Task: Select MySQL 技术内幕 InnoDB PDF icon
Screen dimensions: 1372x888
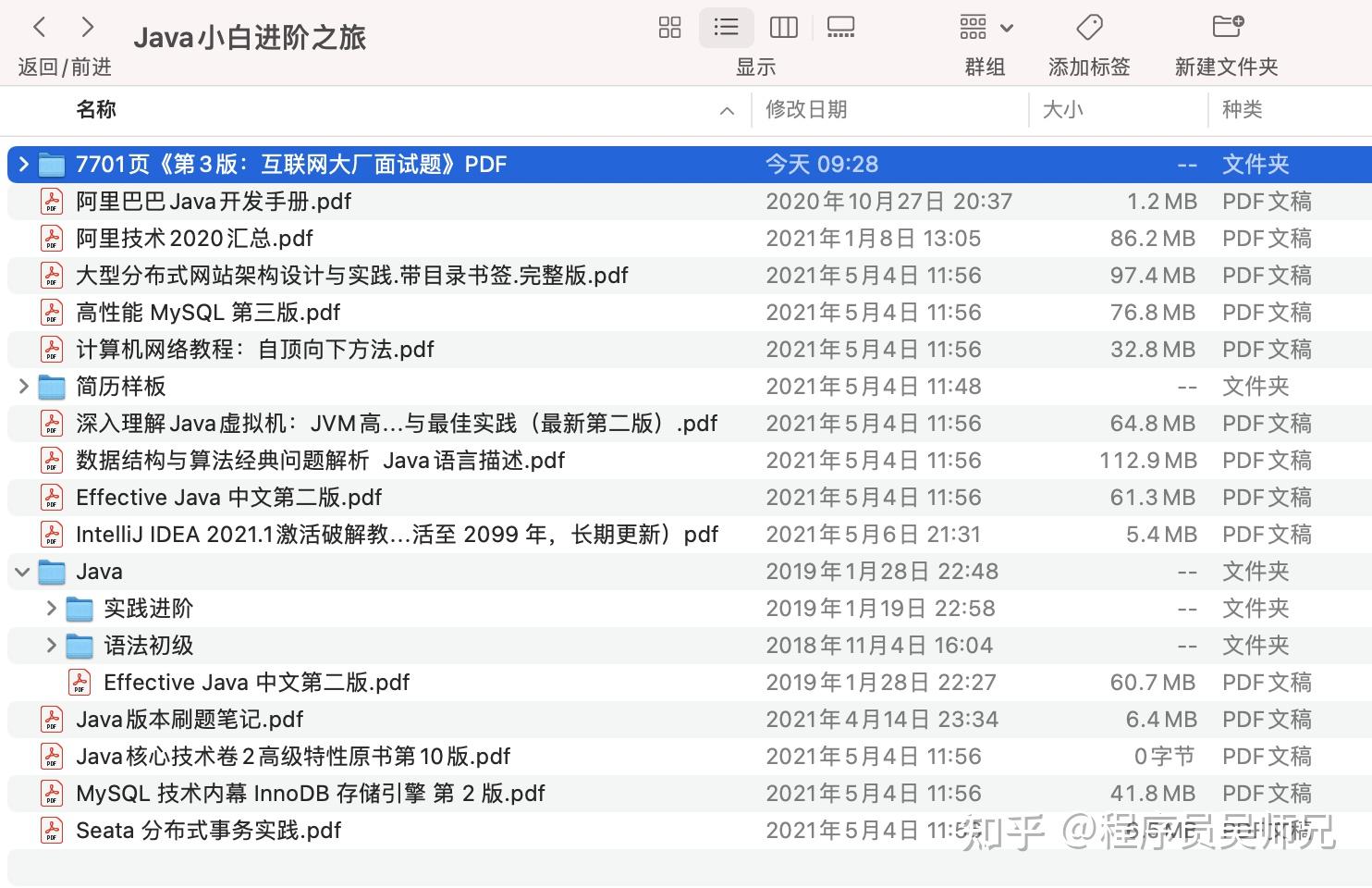Action: (52, 794)
